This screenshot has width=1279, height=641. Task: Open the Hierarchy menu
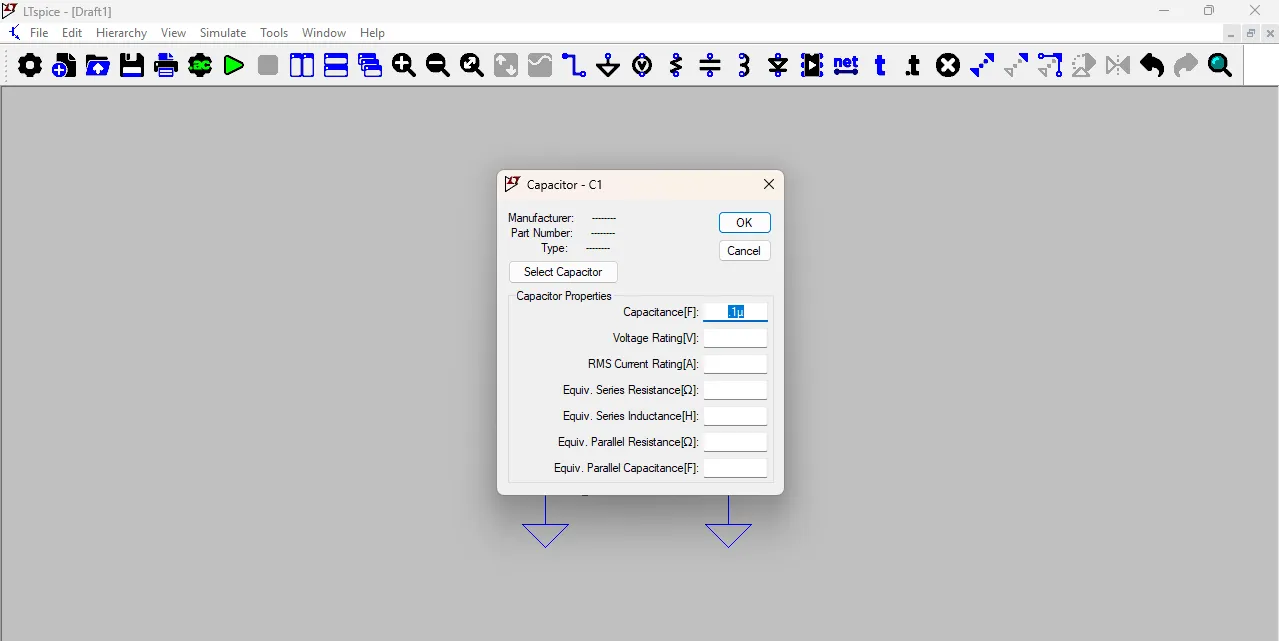pyautogui.click(x=122, y=33)
